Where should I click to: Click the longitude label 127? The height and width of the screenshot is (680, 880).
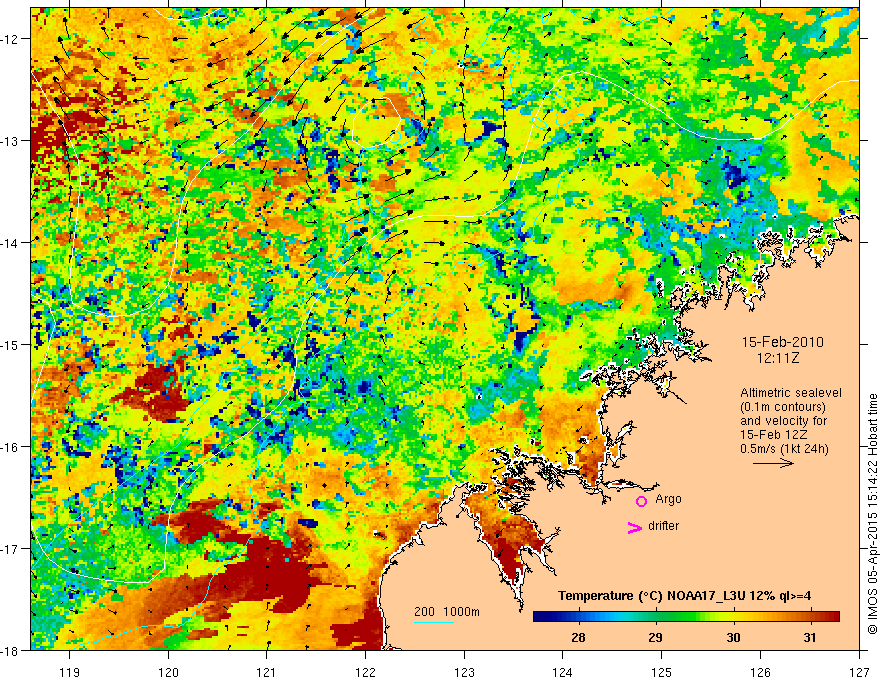[x=859, y=672]
